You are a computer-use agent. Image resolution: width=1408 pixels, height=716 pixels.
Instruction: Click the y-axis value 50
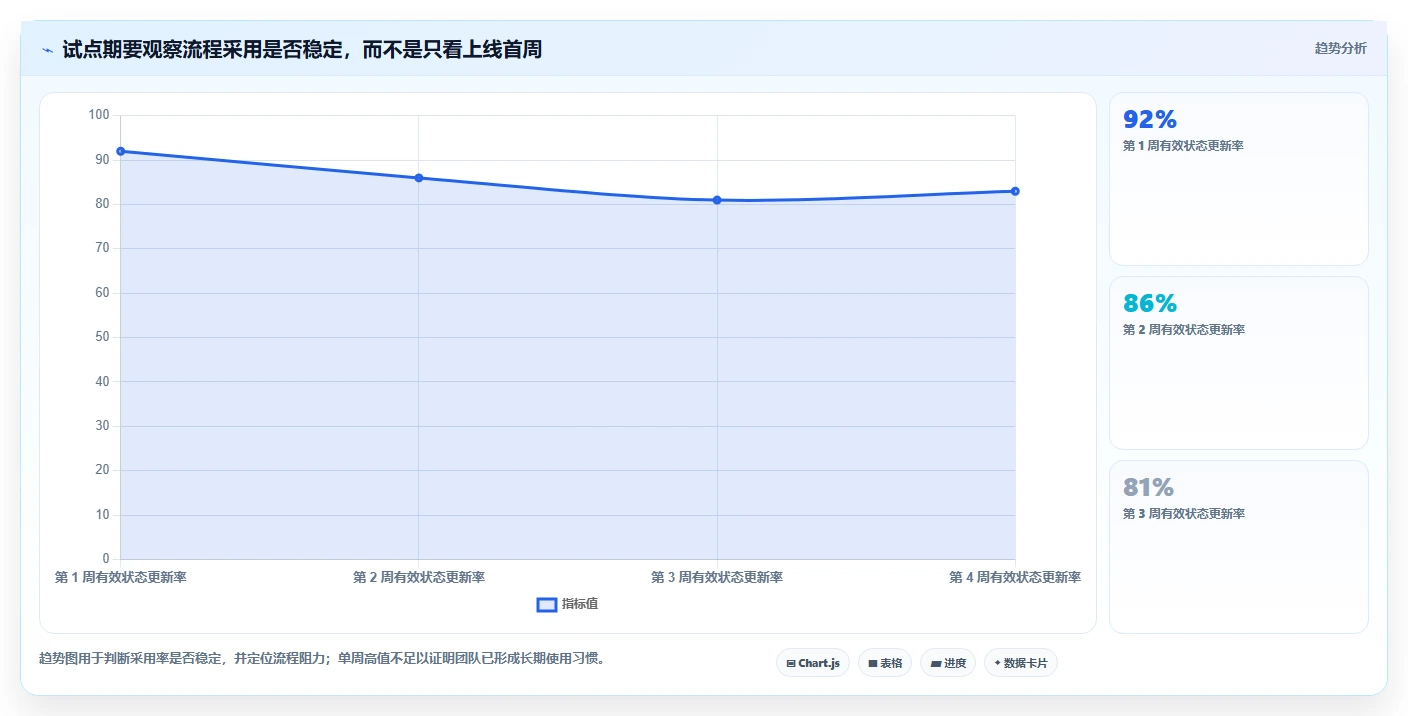pyautogui.click(x=102, y=337)
